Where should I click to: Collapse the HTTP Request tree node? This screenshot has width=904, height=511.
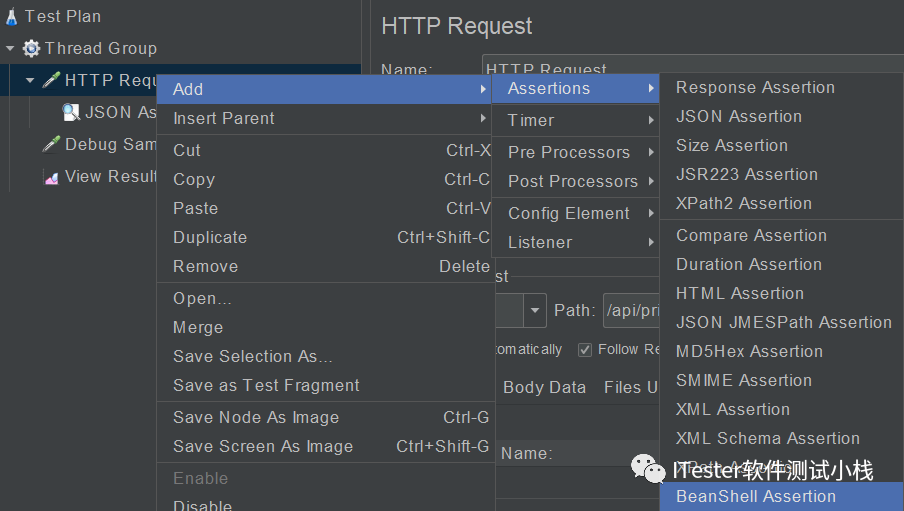pos(30,80)
